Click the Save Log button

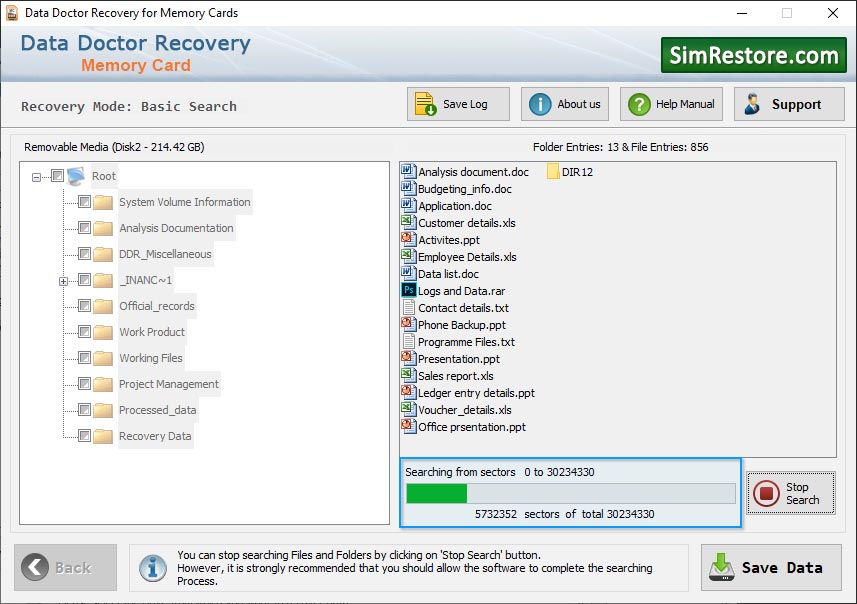(458, 104)
